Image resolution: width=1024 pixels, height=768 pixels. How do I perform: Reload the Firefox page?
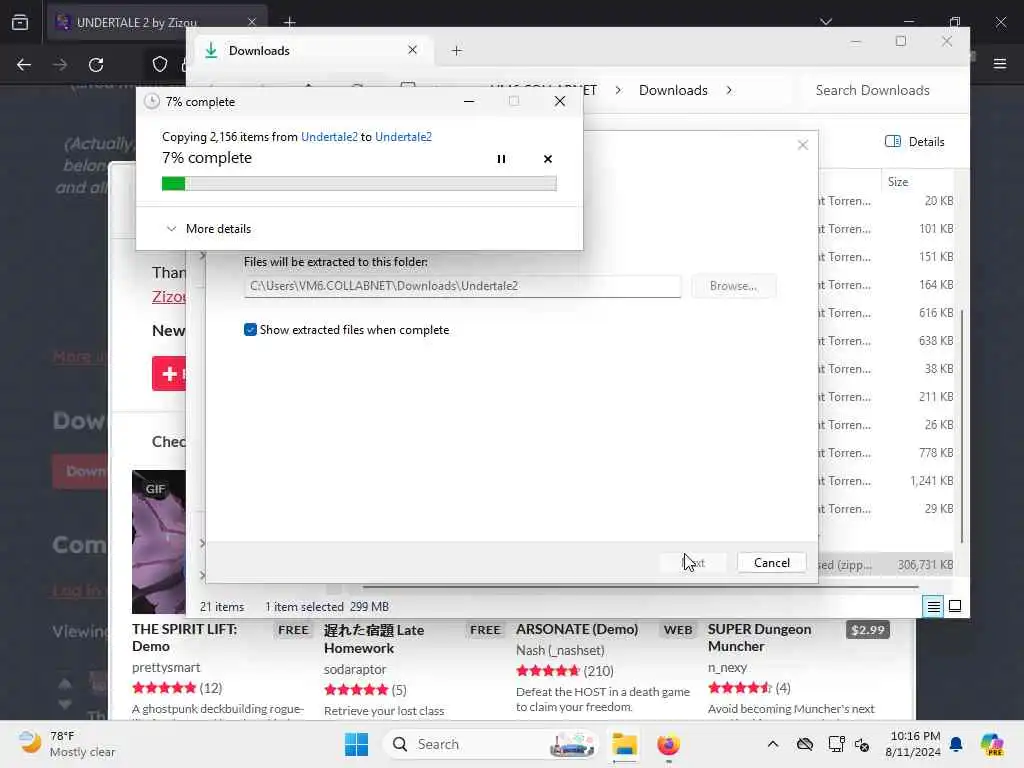(x=96, y=64)
